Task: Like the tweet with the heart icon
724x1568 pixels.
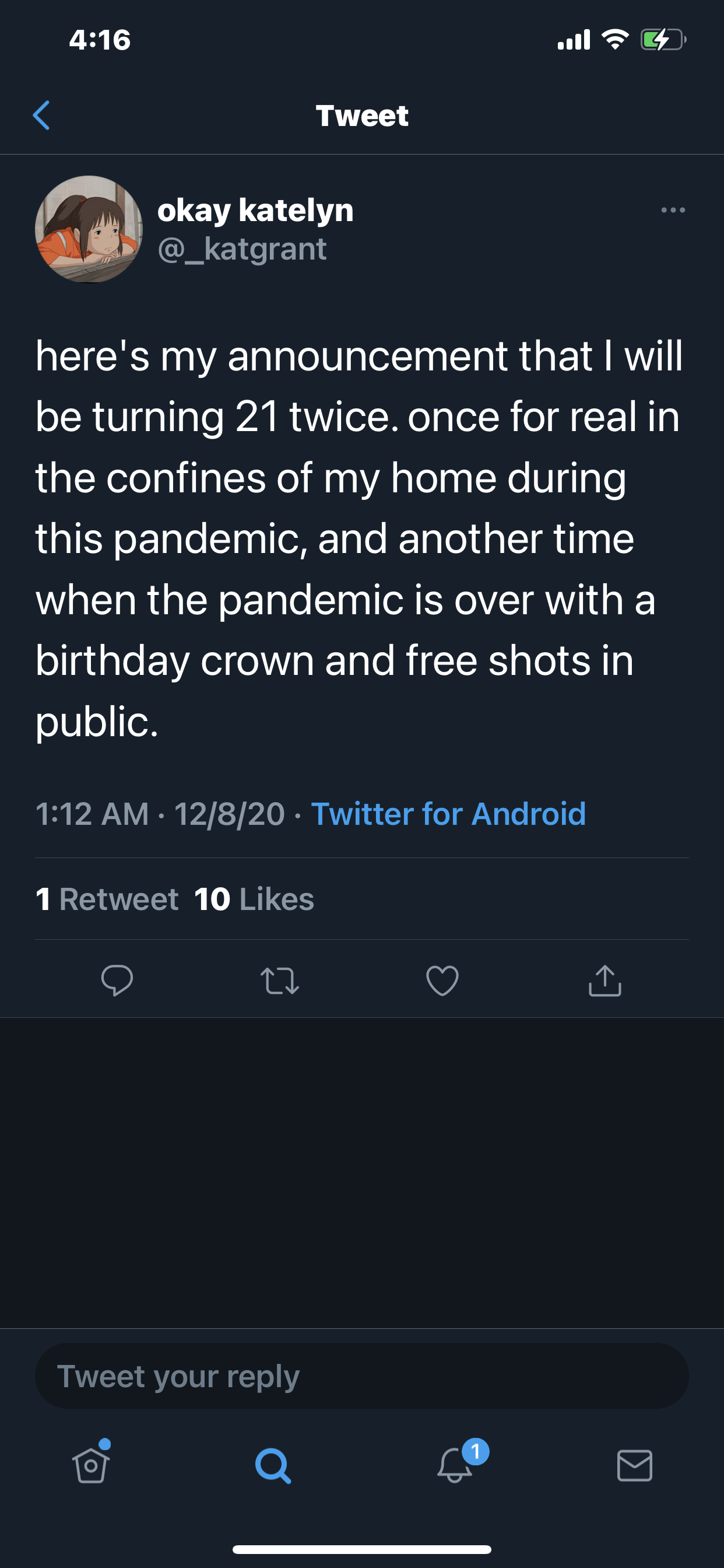Action: pyautogui.click(x=442, y=981)
